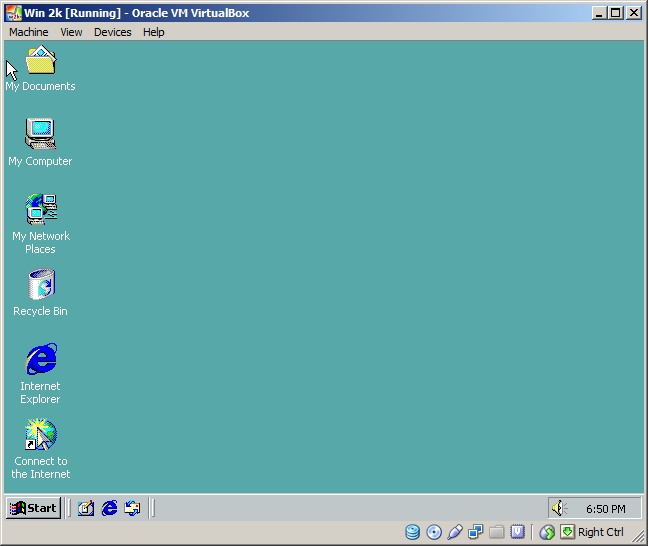Click the volume speaker tray icon
The image size is (648, 546).
pos(559,508)
